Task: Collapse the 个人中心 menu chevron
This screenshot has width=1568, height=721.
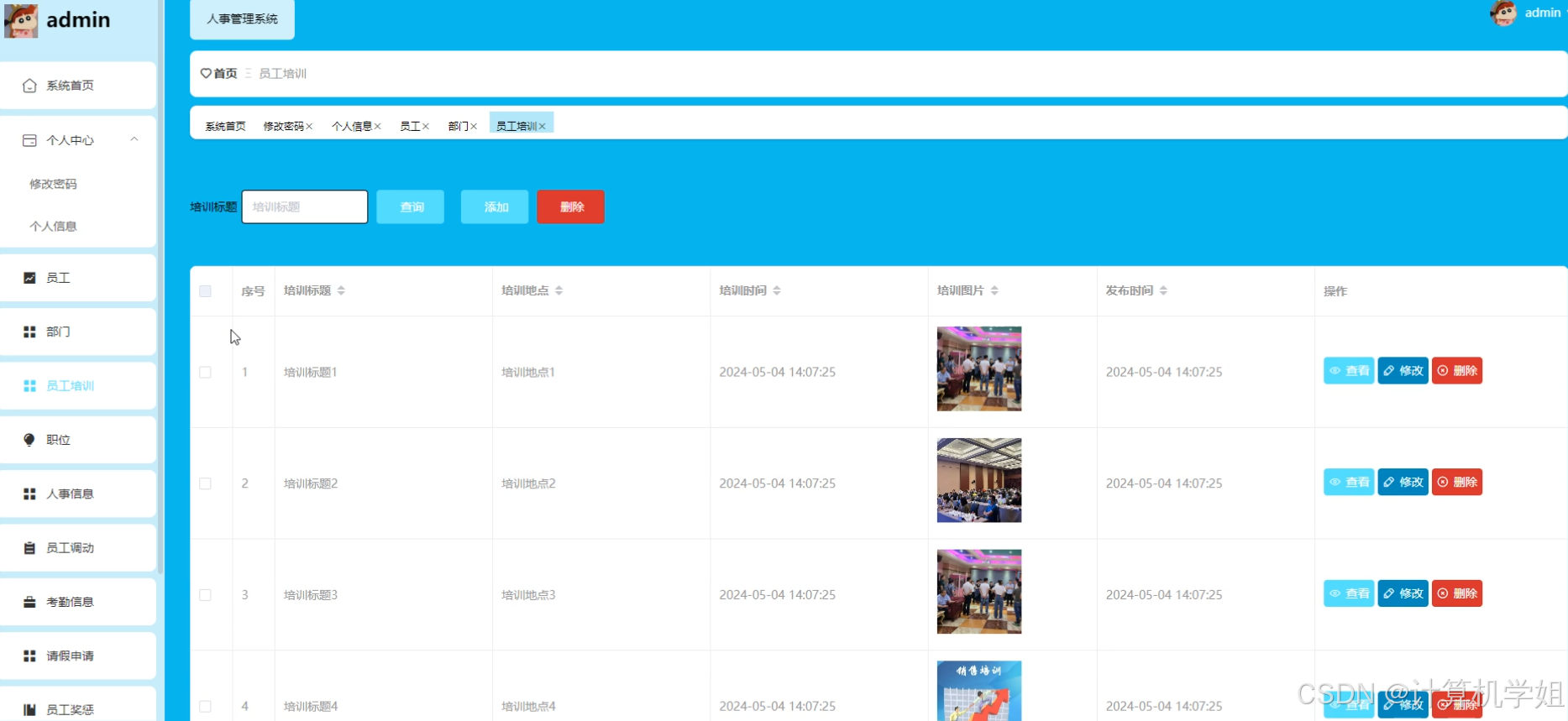Action: pyautogui.click(x=134, y=139)
